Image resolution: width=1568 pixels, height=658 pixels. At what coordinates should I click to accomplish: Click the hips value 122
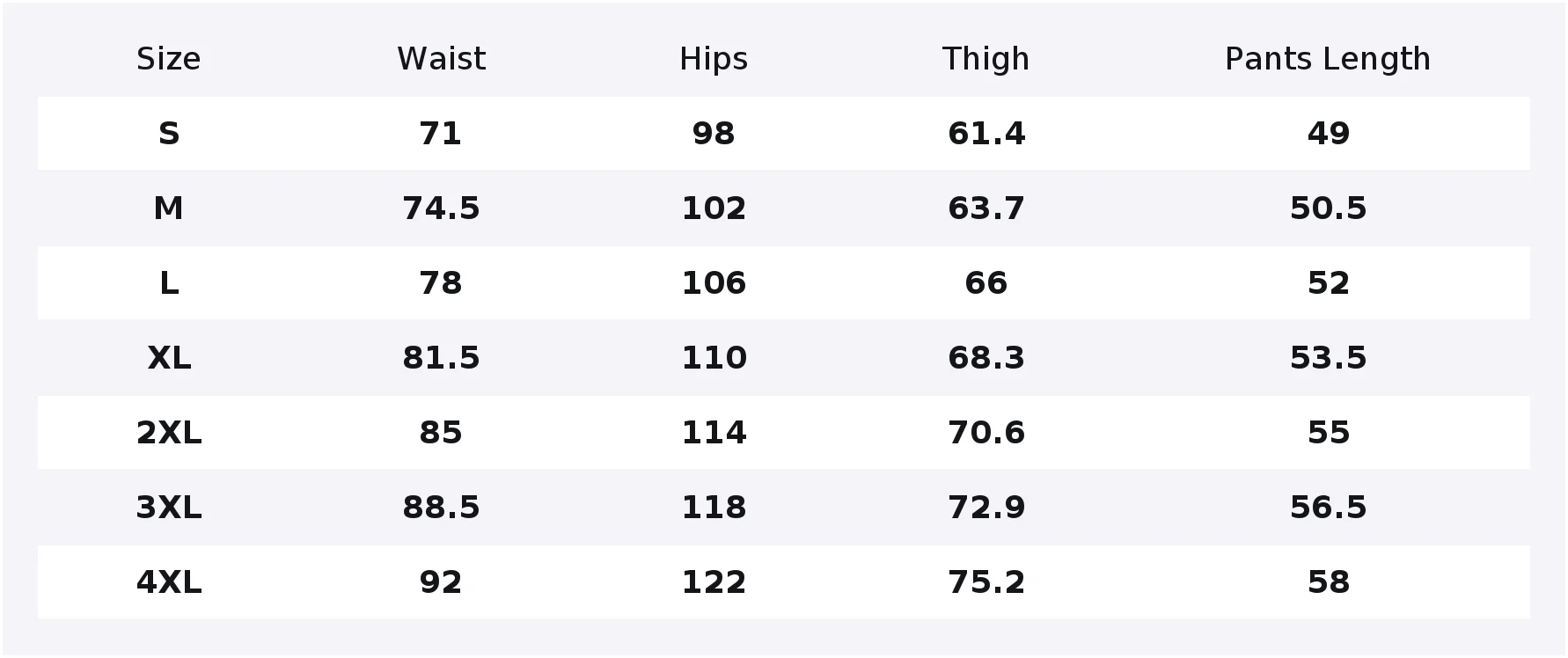point(714,582)
